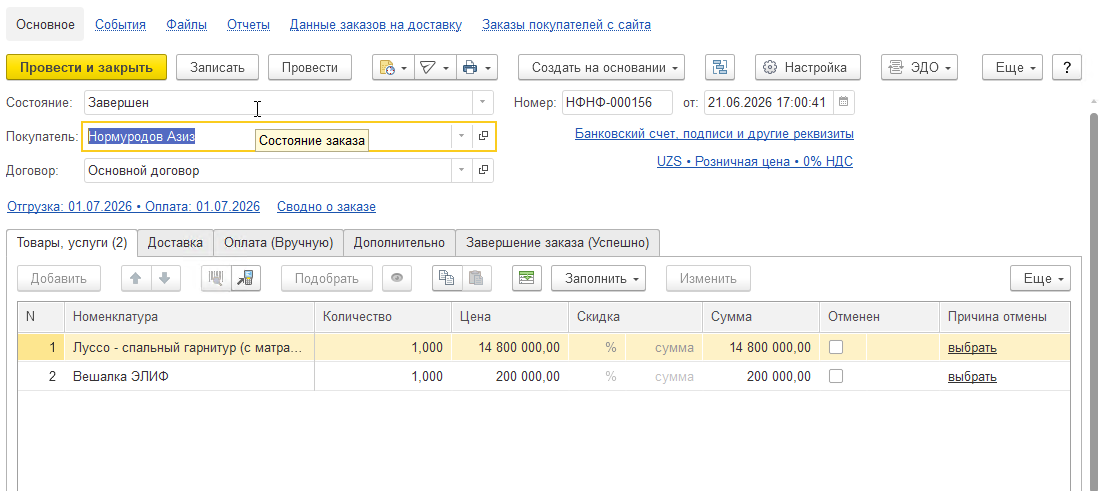Image resolution: width=1101 pixels, height=491 pixels.
Task: Click the data collection terminal load icon
Action: 246,278
